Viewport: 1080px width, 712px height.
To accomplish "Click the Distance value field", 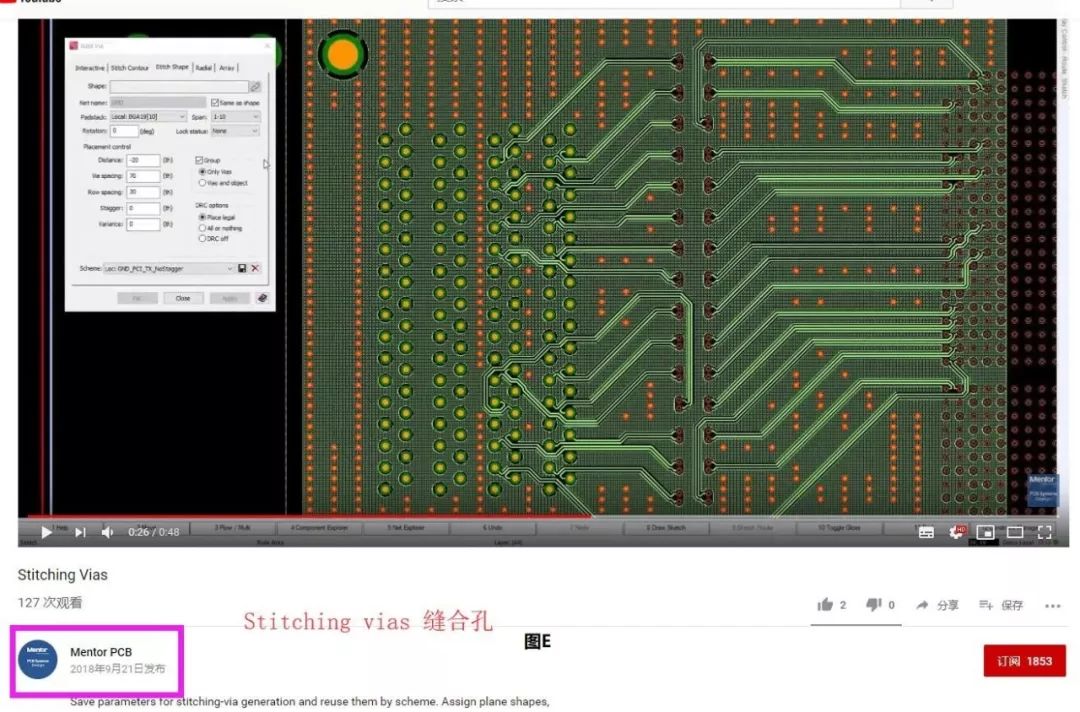I will [x=143, y=160].
